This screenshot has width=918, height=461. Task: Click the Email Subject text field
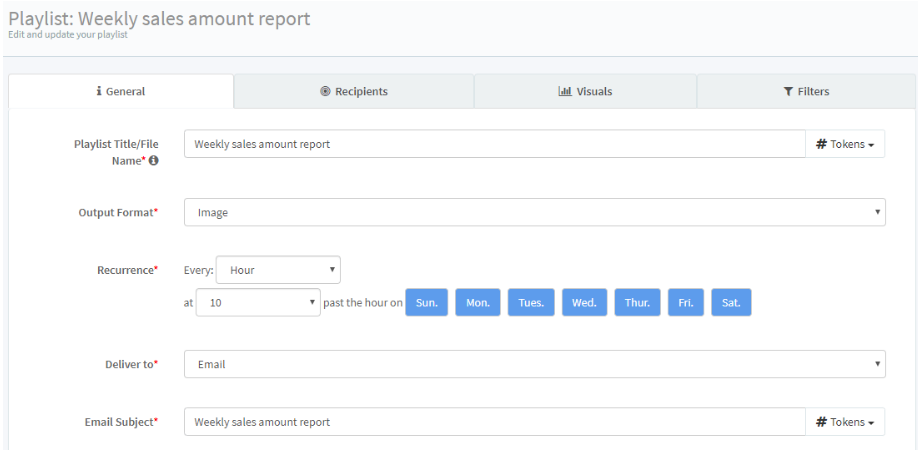point(494,422)
